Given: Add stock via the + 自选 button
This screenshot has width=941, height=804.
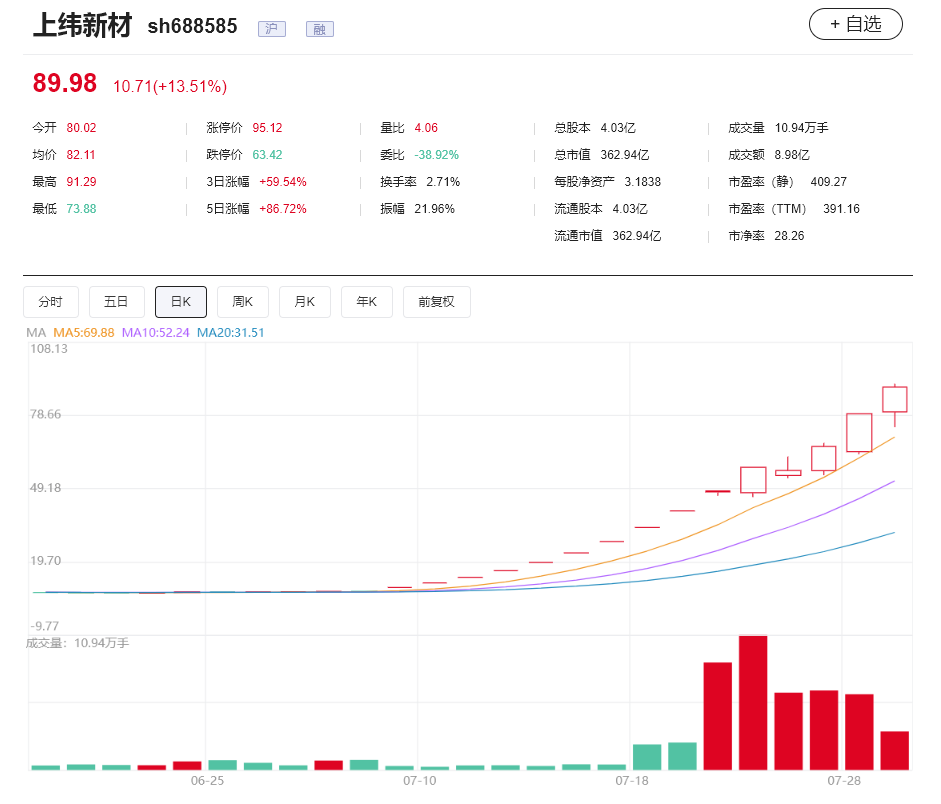Looking at the screenshot, I should [x=855, y=25].
